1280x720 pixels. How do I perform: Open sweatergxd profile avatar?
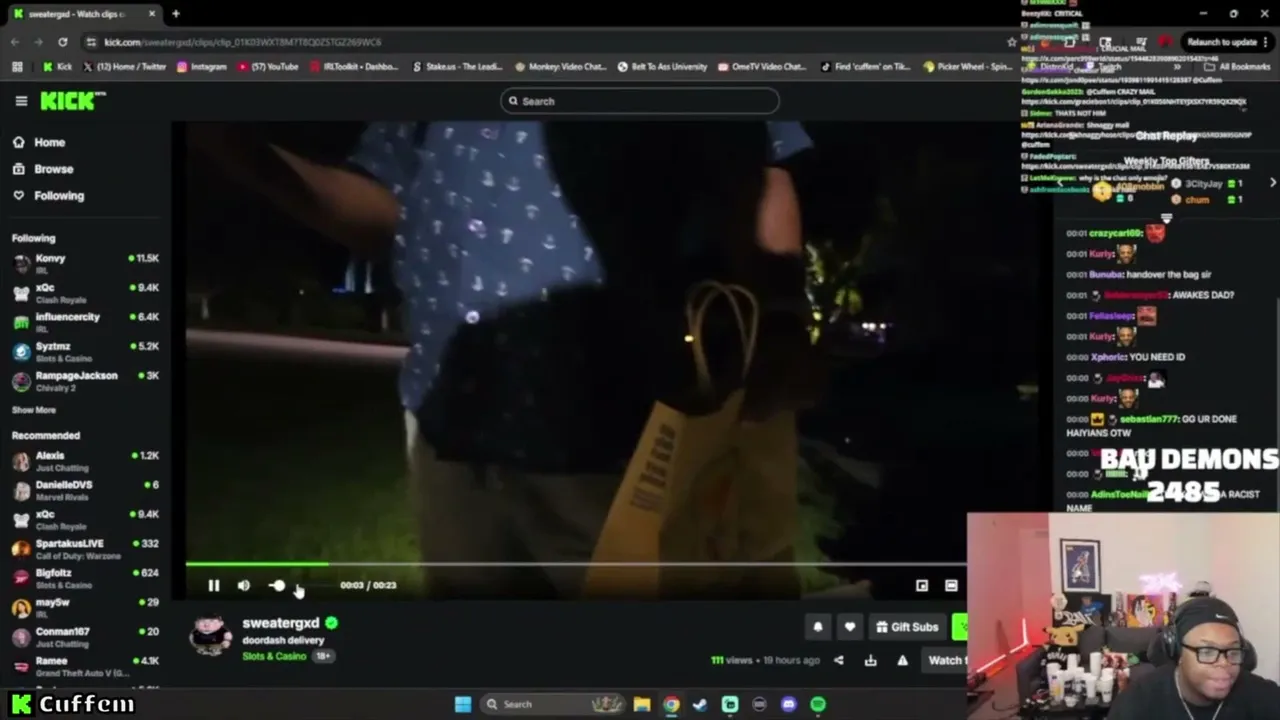tap(211, 636)
